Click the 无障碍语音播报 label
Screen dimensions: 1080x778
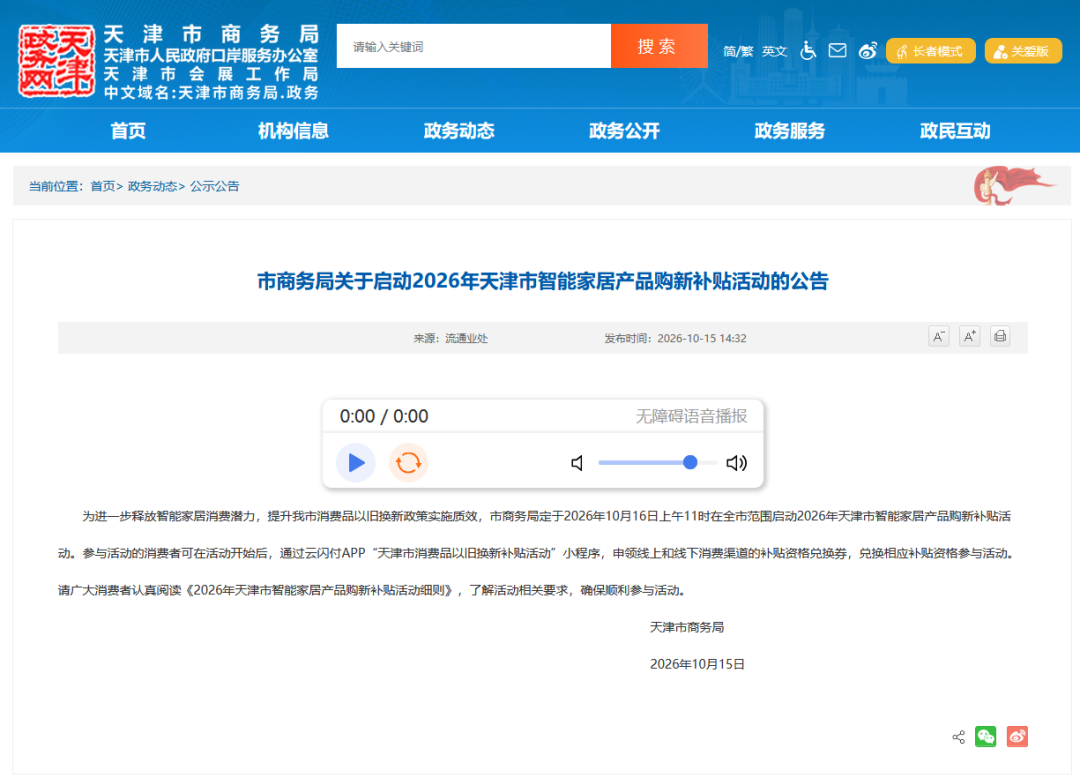point(691,416)
